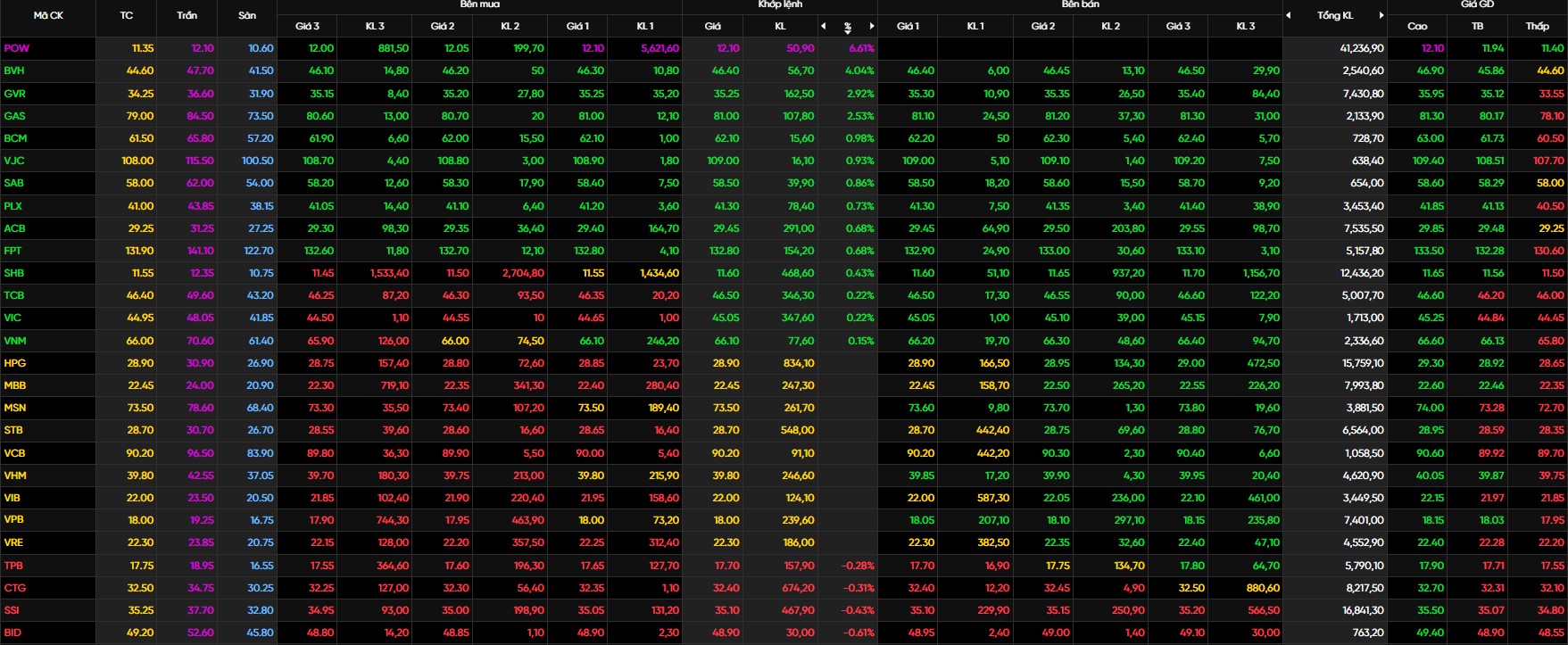Viewport: 1568px width, 645px height.
Task: Click KL header under Khớp lệnh
Action: point(780,26)
